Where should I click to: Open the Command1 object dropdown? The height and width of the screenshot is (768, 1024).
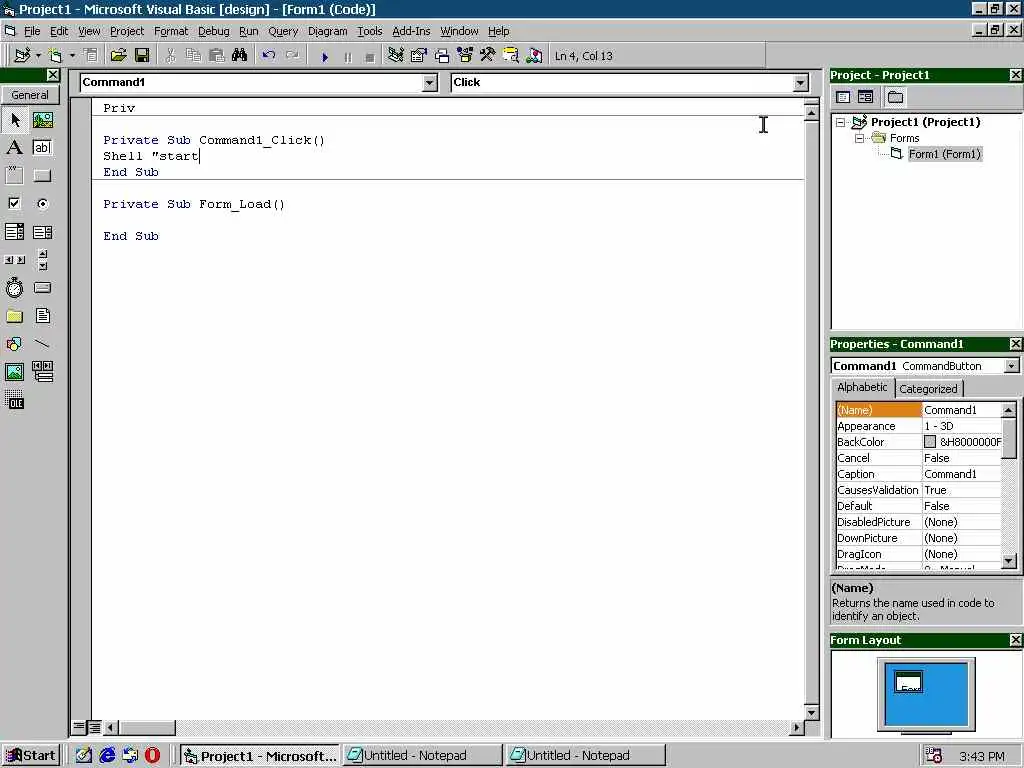click(429, 83)
